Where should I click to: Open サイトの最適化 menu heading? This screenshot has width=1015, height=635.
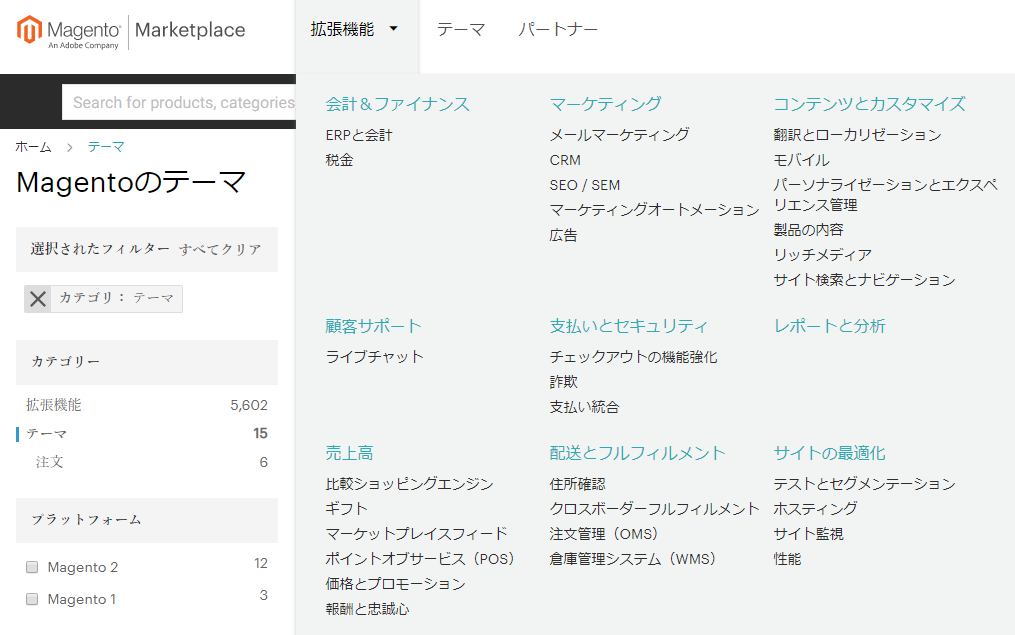pyautogui.click(x=829, y=453)
